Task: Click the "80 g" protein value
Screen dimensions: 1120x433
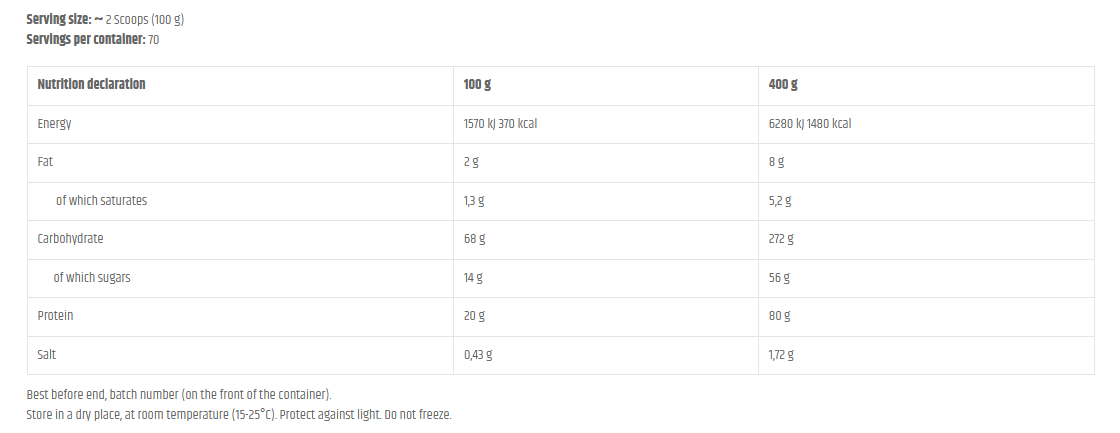Action: [778, 316]
